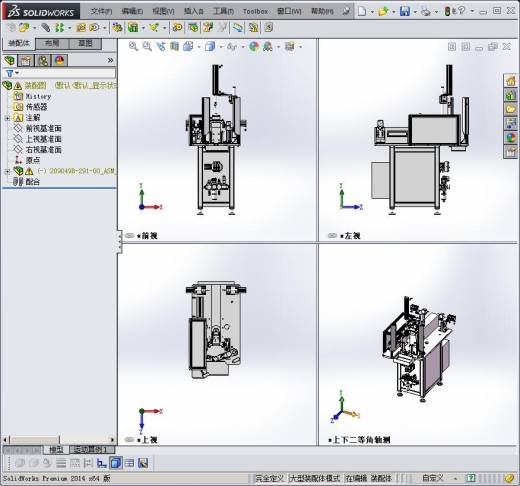Image resolution: width=520 pixels, height=486 pixels.
Task: Switch to the 装配体 (Assembly) tab
Action: (19, 43)
